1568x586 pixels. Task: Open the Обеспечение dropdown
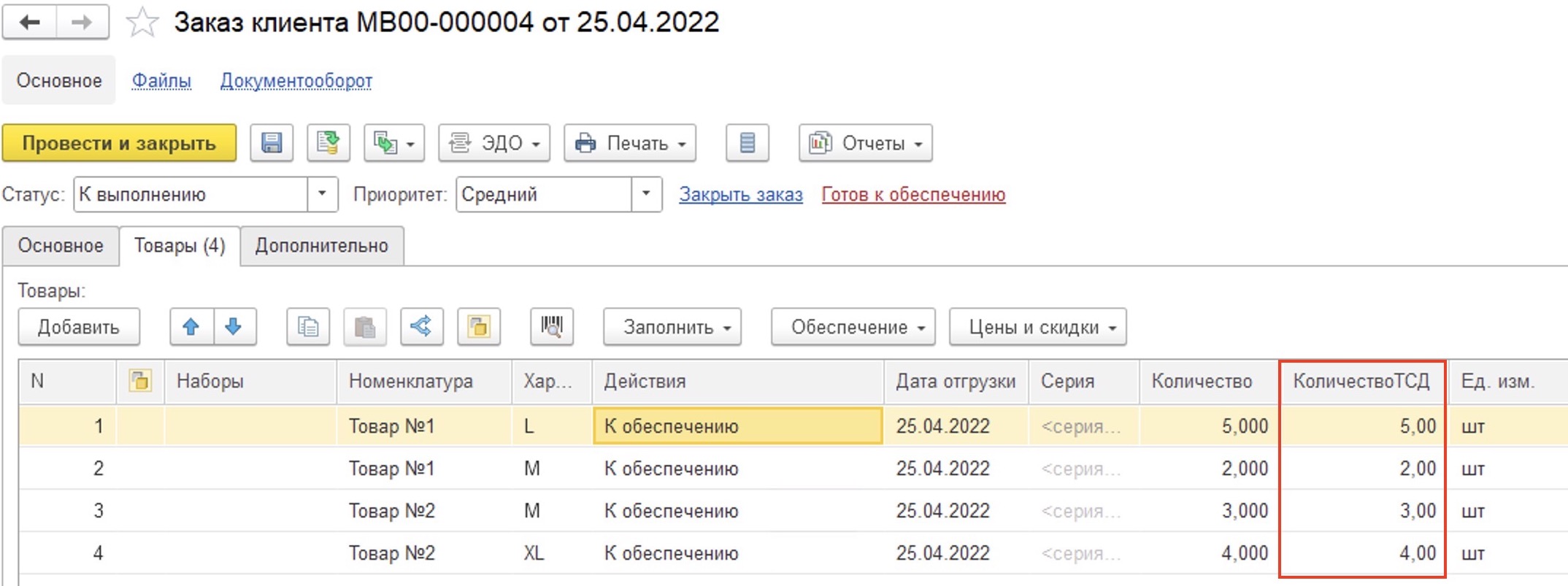tap(853, 327)
